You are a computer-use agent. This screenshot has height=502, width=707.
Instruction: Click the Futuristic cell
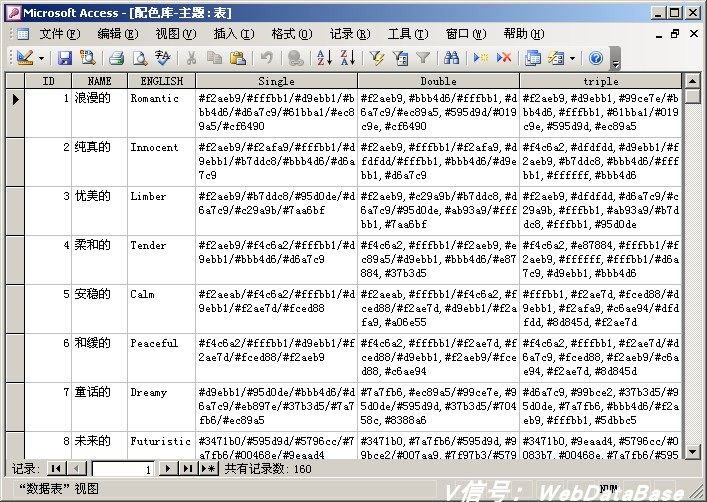click(161, 446)
